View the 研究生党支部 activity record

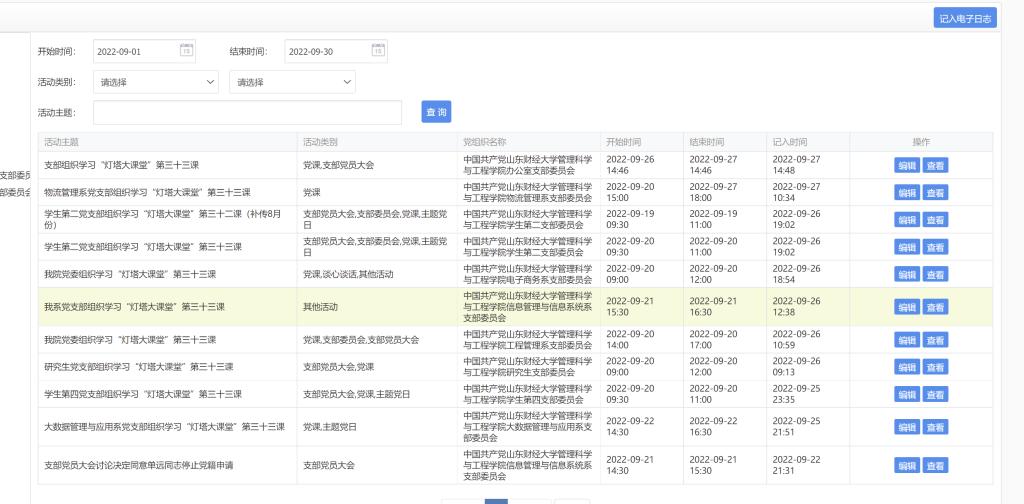pos(935,367)
